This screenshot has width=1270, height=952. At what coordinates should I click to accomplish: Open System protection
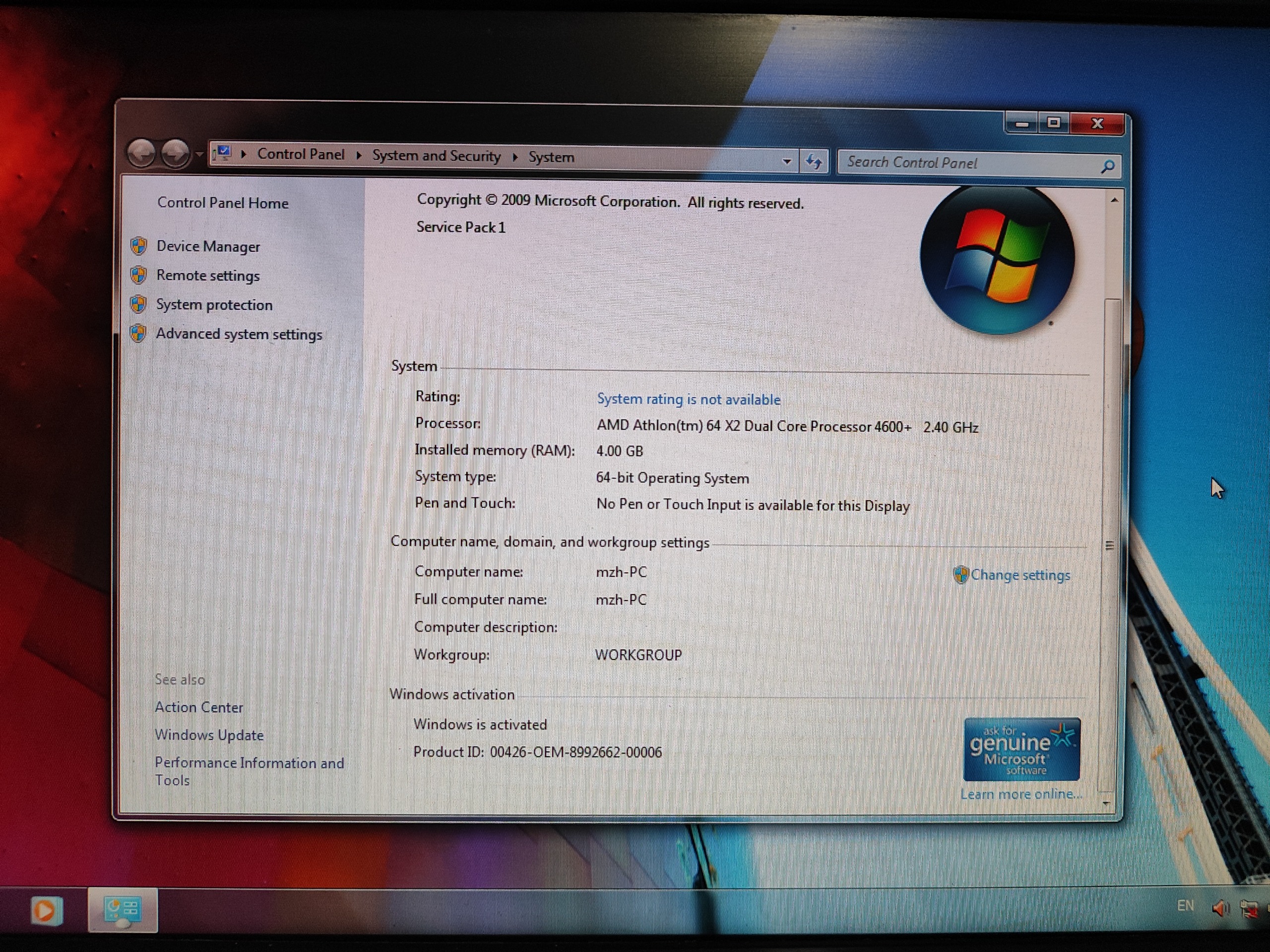[214, 305]
